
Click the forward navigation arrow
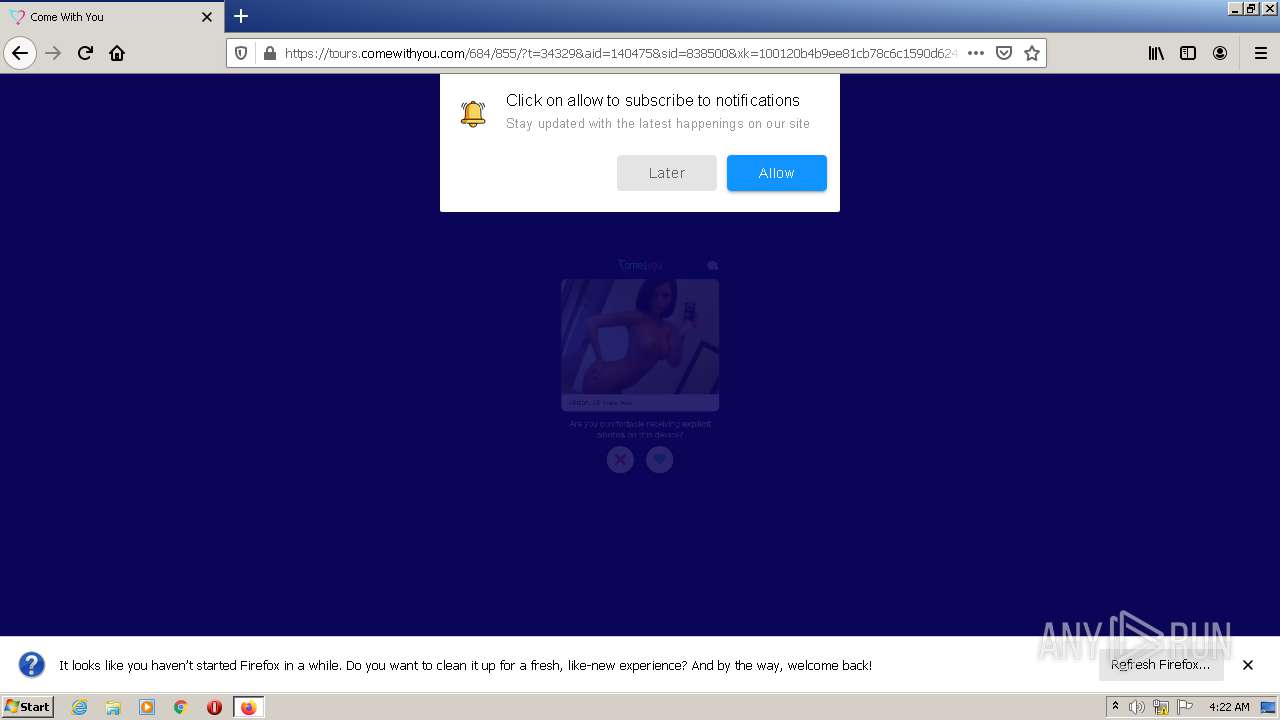pos(54,53)
